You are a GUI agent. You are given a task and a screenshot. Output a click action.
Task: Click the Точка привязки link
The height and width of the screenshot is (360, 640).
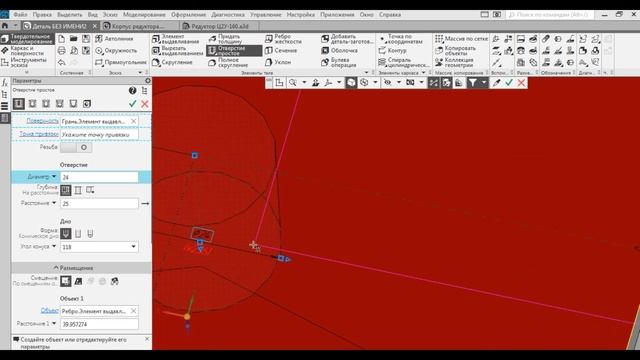click(x=39, y=134)
